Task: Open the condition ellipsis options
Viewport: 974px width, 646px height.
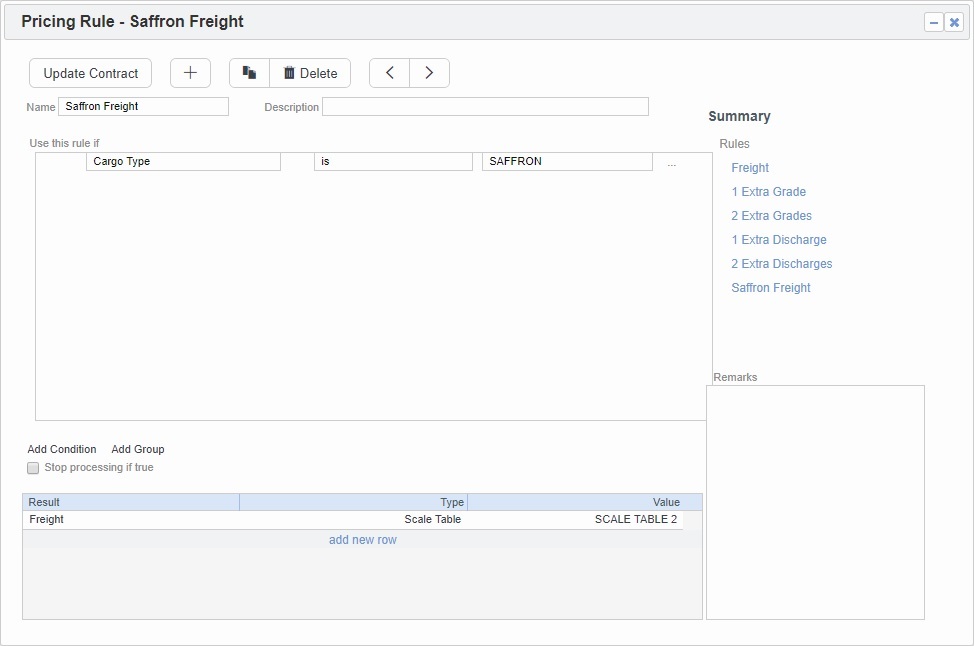Action: (671, 163)
